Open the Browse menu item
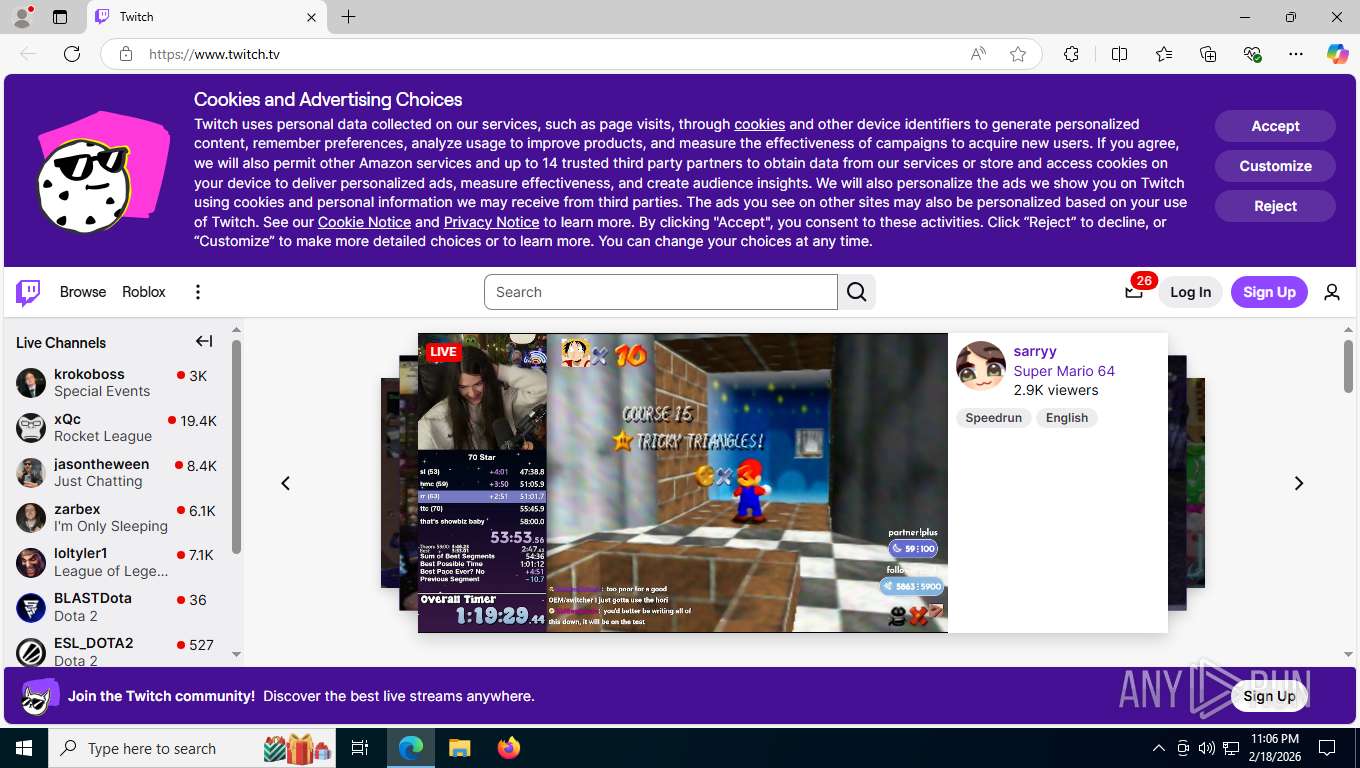 tap(83, 292)
